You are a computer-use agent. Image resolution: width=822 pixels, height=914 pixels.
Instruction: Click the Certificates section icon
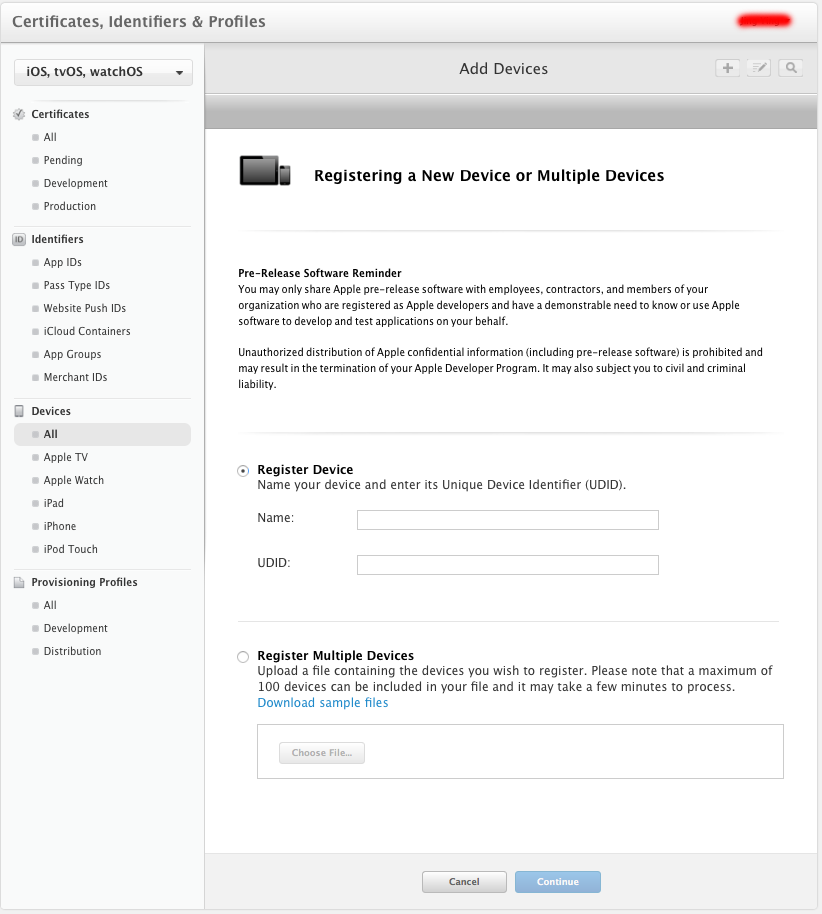point(19,115)
